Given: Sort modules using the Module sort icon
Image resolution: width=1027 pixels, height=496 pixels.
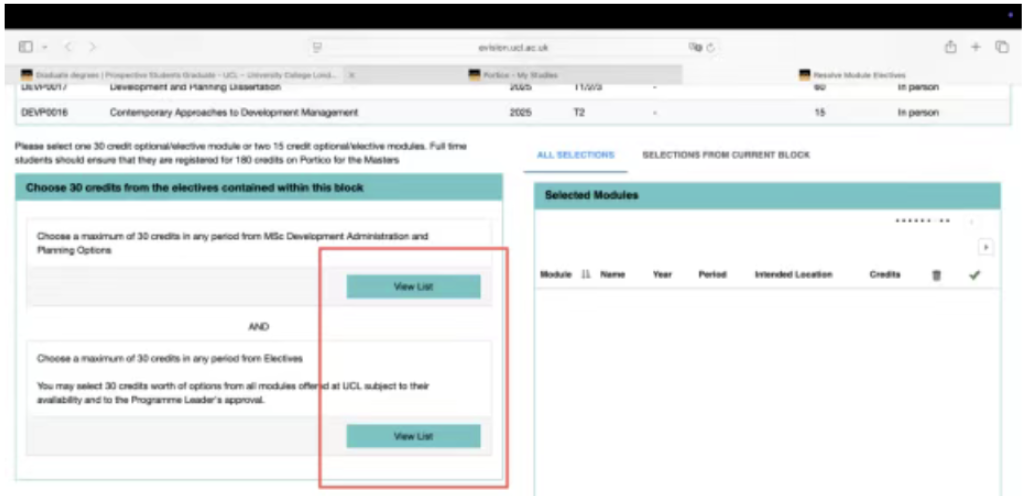Looking at the screenshot, I should coord(586,275).
